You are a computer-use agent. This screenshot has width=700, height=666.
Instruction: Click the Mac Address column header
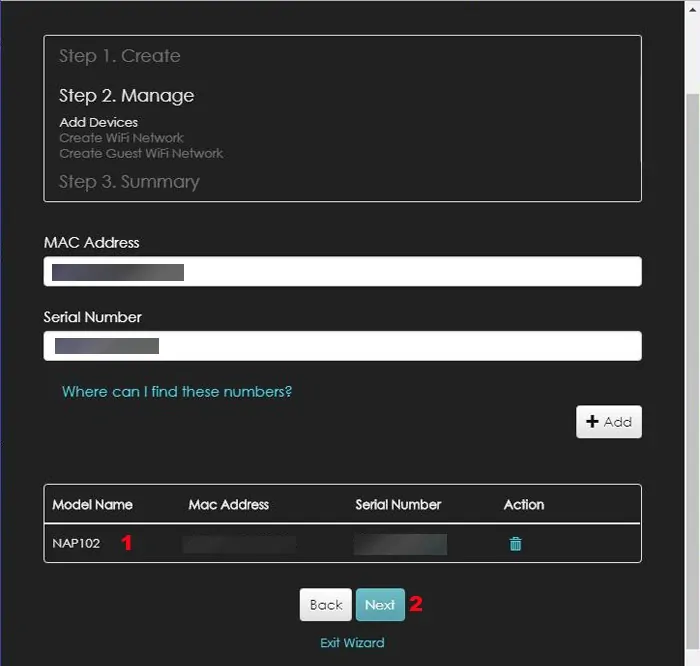[x=228, y=505]
